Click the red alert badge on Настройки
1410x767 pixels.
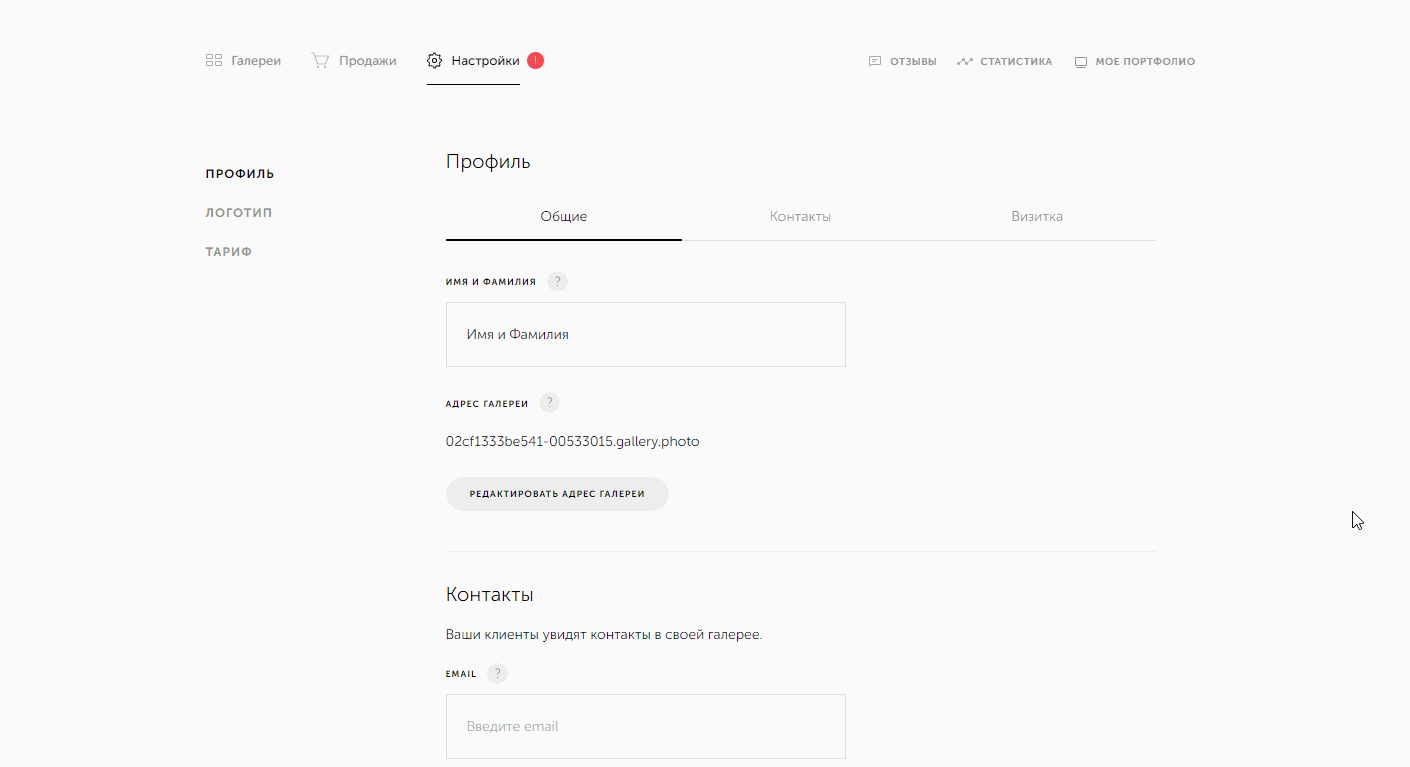(x=535, y=61)
